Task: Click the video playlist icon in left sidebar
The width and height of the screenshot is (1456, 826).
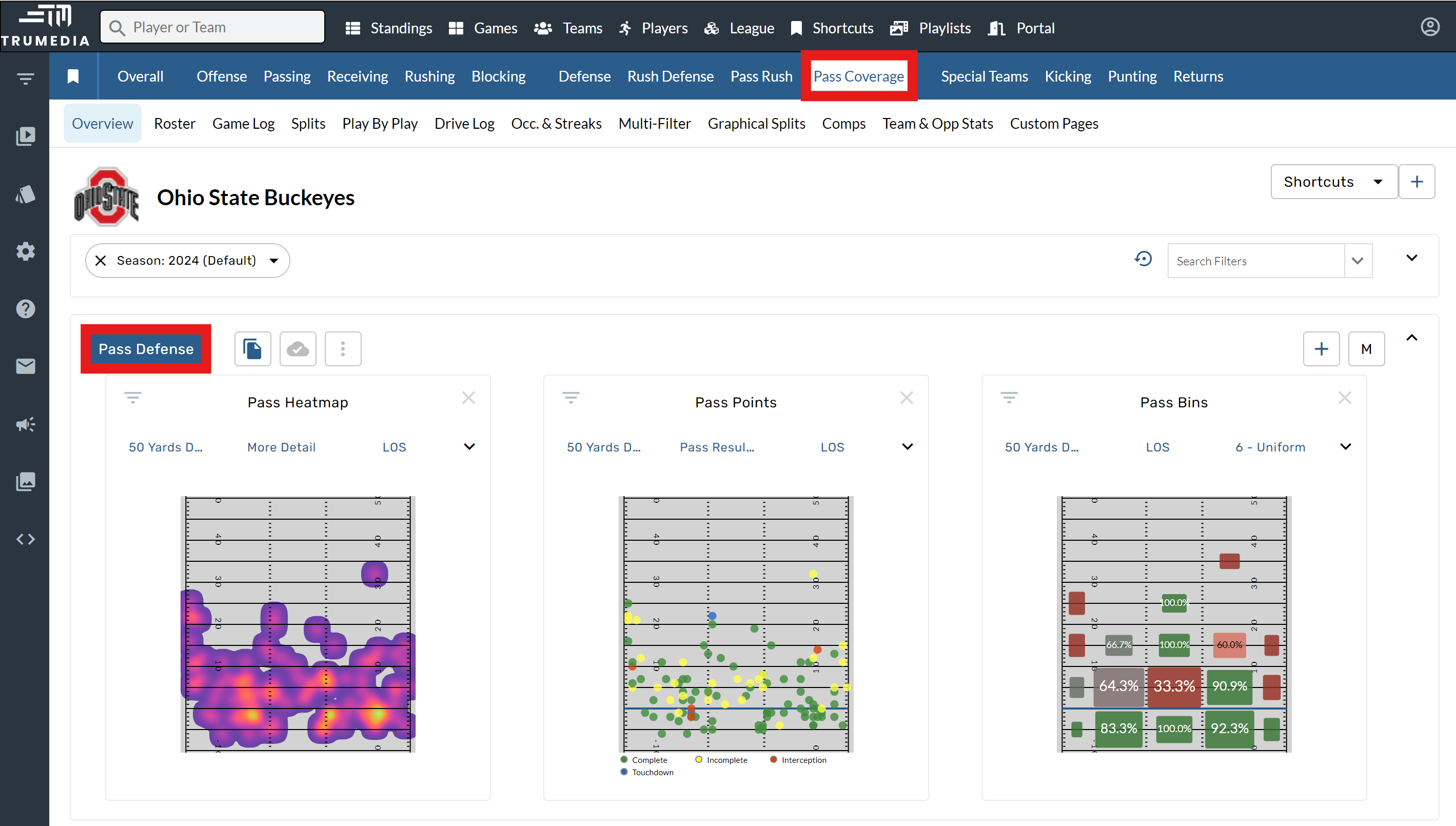Action: click(x=25, y=136)
